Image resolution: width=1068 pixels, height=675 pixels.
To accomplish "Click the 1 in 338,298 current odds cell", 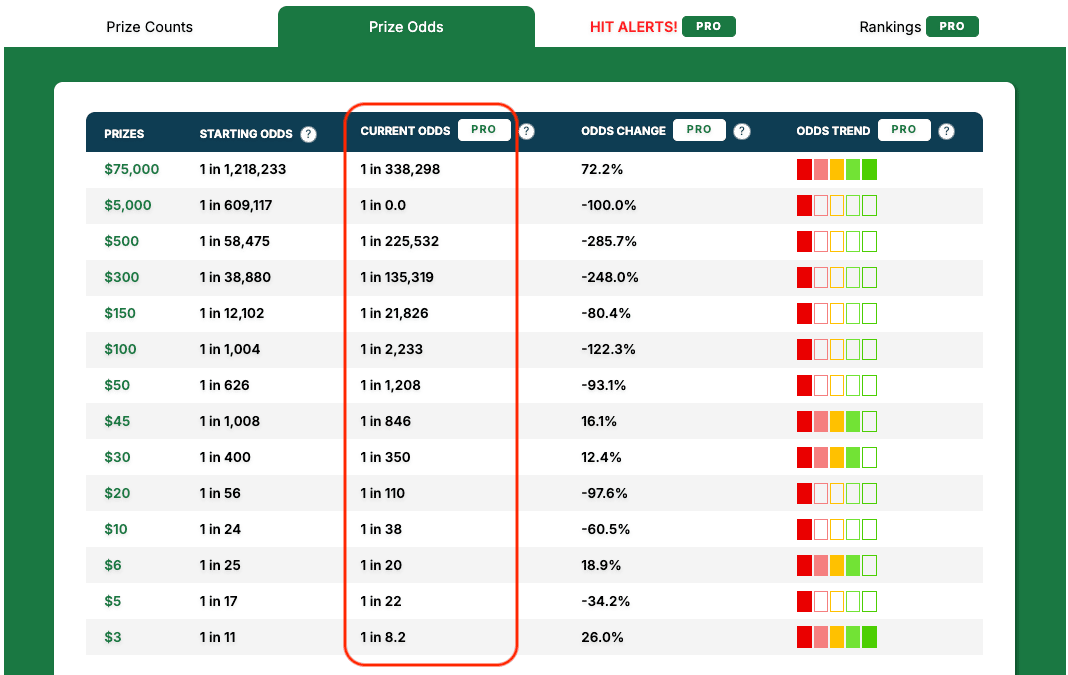I will pyautogui.click(x=400, y=169).
